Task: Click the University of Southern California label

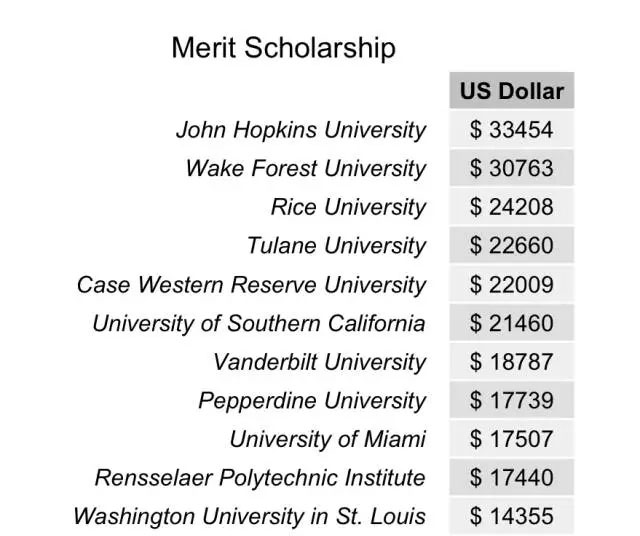Action: click(259, 323)
